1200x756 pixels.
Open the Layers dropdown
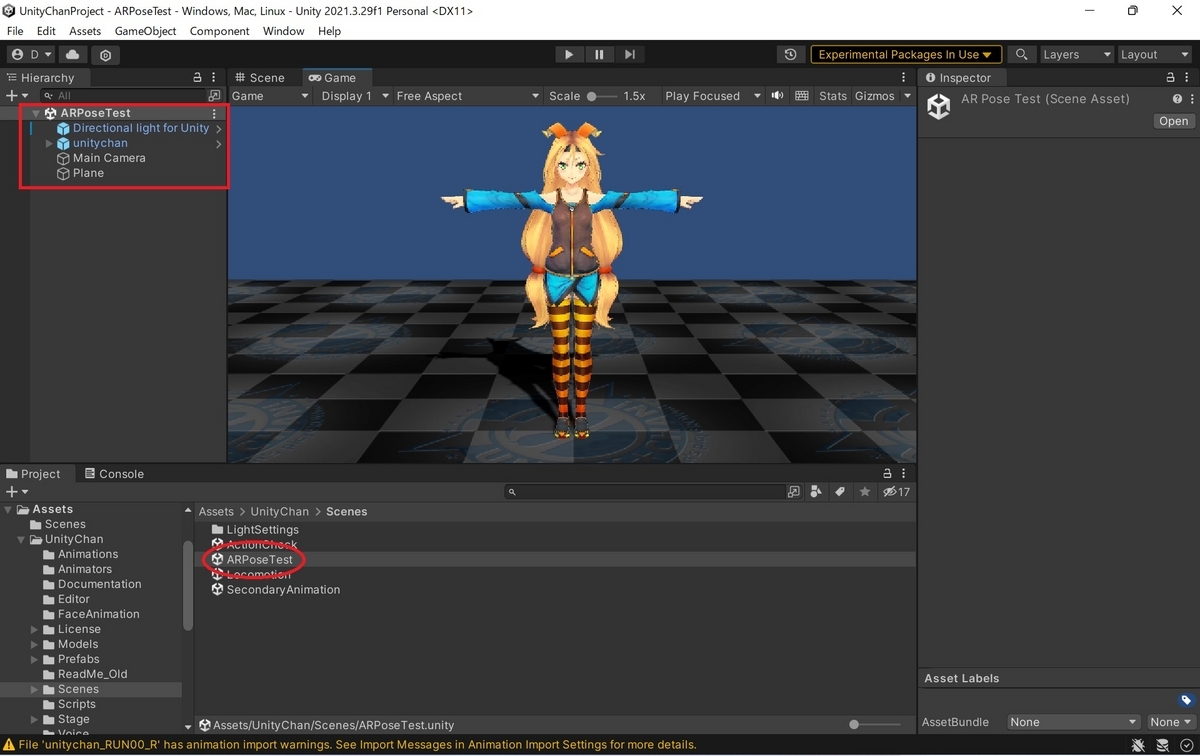(x=1076, y=55)
